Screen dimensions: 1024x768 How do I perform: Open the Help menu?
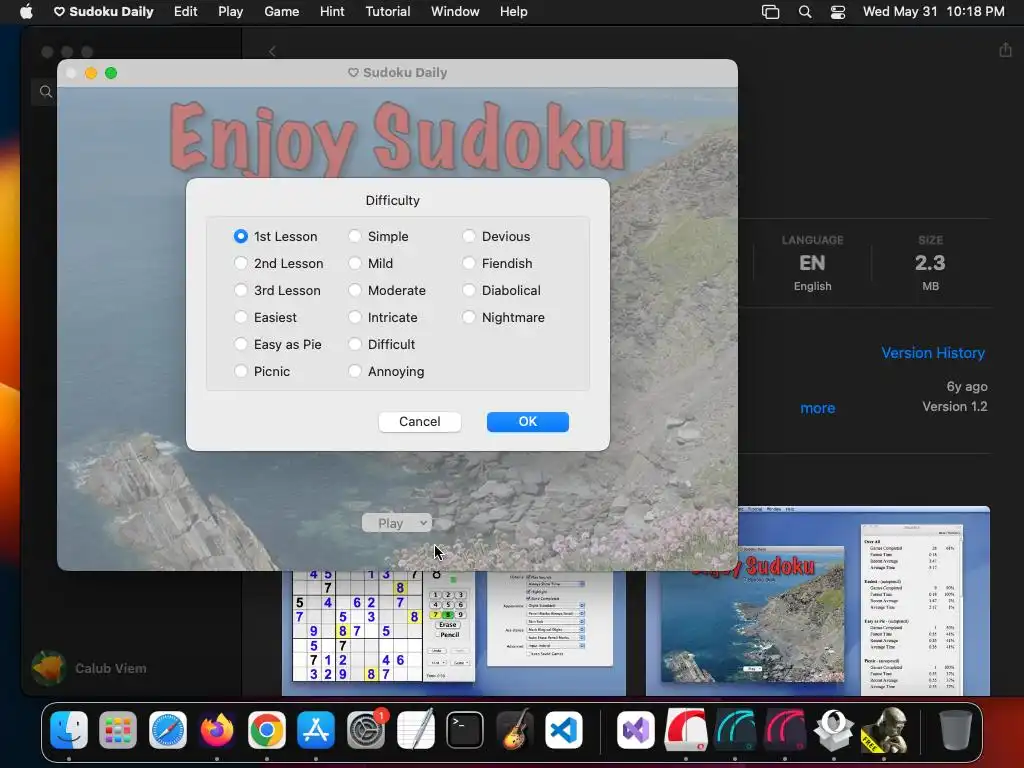[513, 12]
